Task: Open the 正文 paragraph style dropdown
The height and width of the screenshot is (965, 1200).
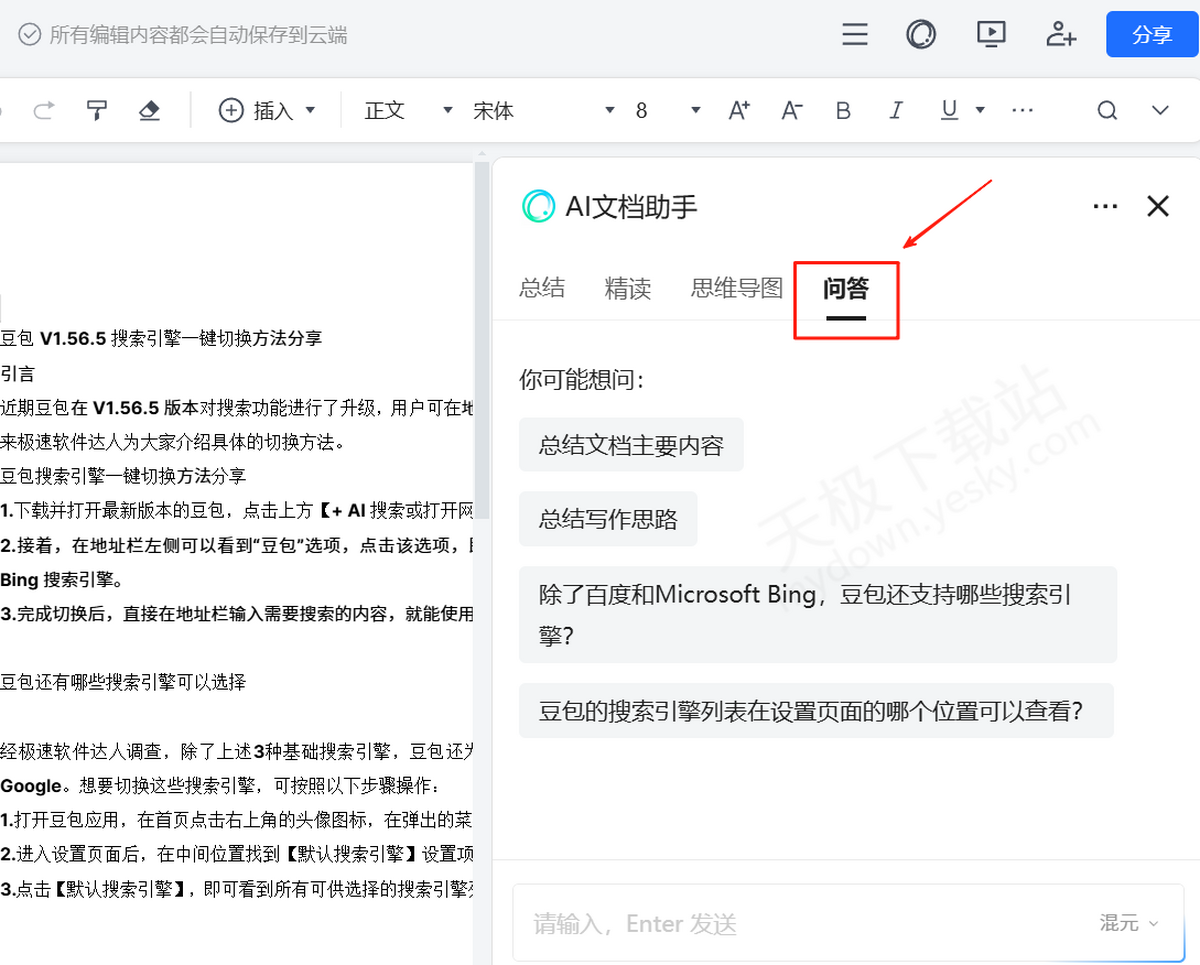Action: coord(409,110)
